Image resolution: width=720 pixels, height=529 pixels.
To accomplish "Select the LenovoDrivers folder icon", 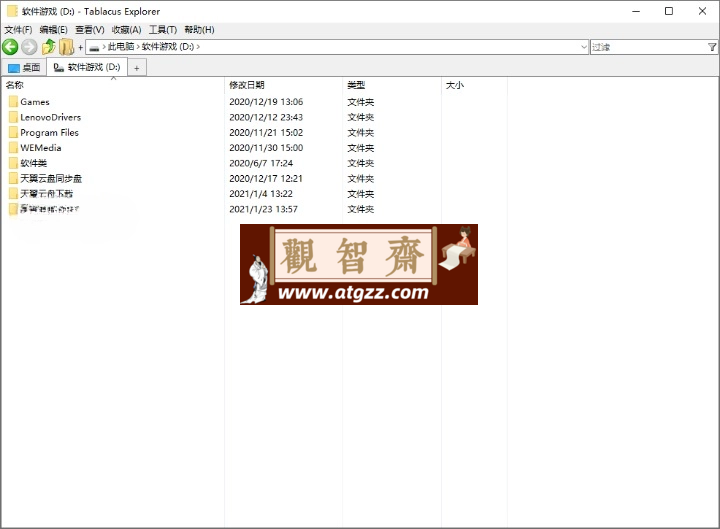I will 13,117.
